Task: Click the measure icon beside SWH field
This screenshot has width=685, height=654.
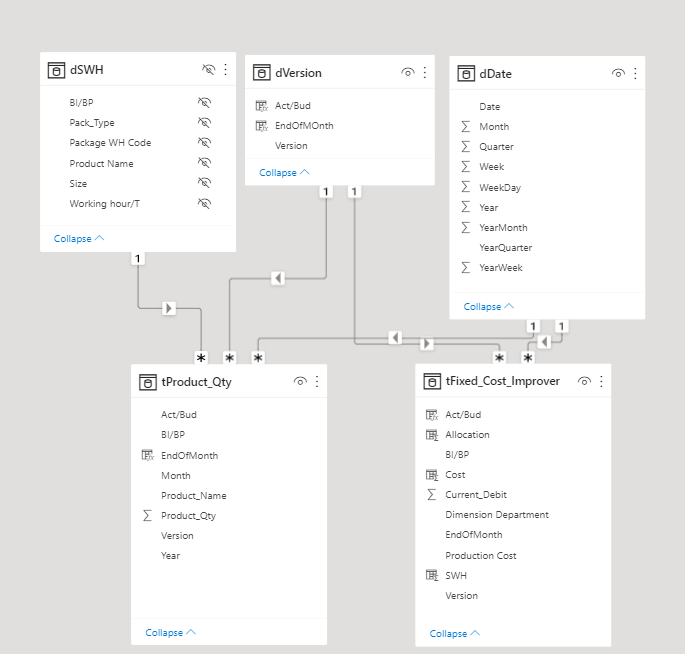Action: [x=432, y=576]
